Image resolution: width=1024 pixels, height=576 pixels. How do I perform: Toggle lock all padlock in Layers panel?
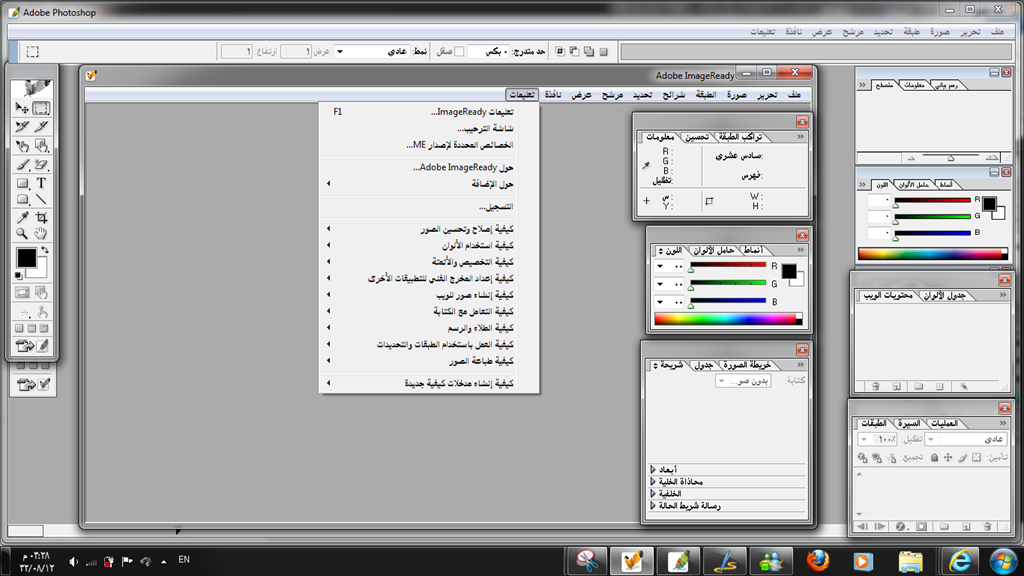[935, 458]
